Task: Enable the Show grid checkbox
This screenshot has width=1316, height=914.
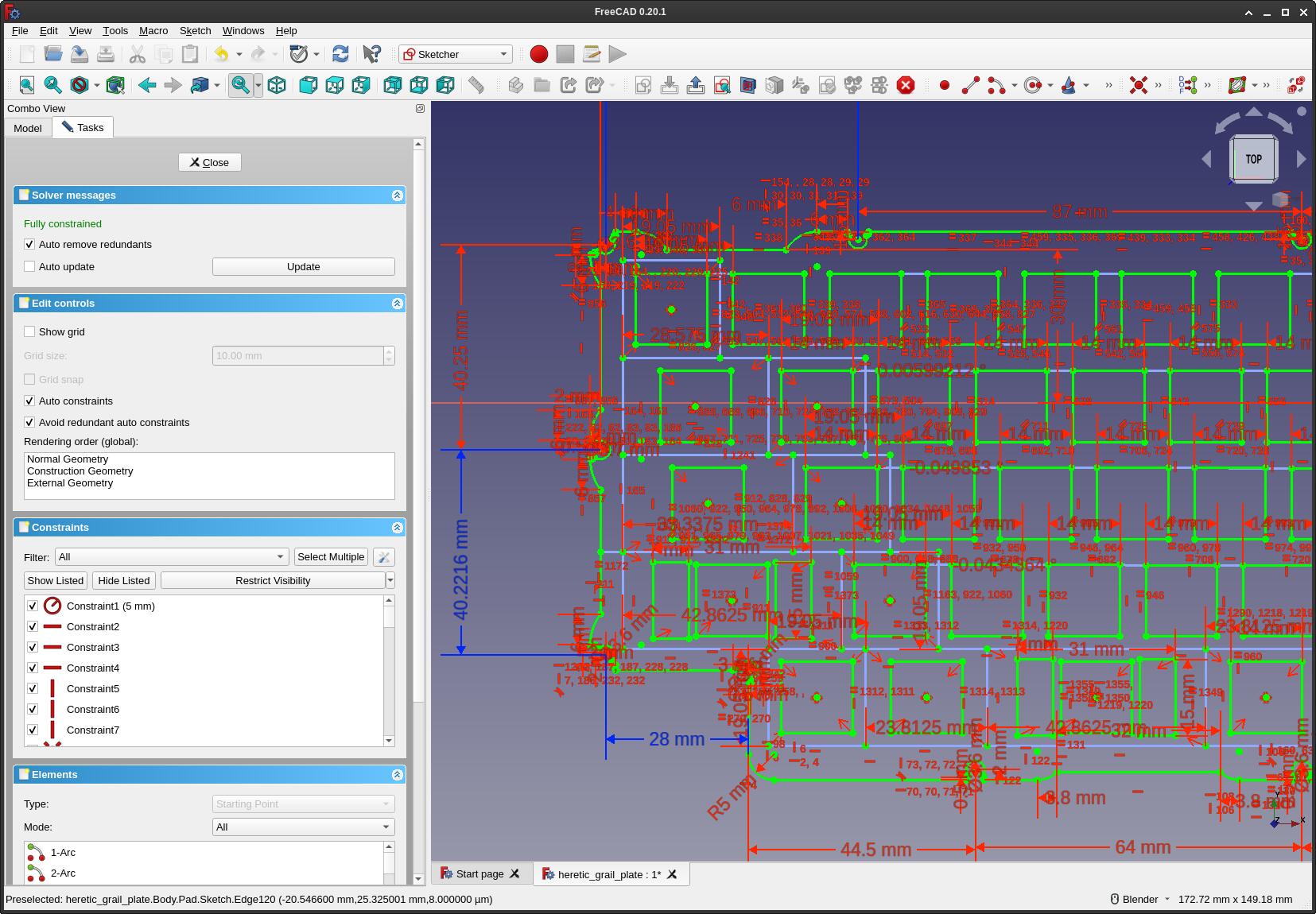Action: point(29,331)
